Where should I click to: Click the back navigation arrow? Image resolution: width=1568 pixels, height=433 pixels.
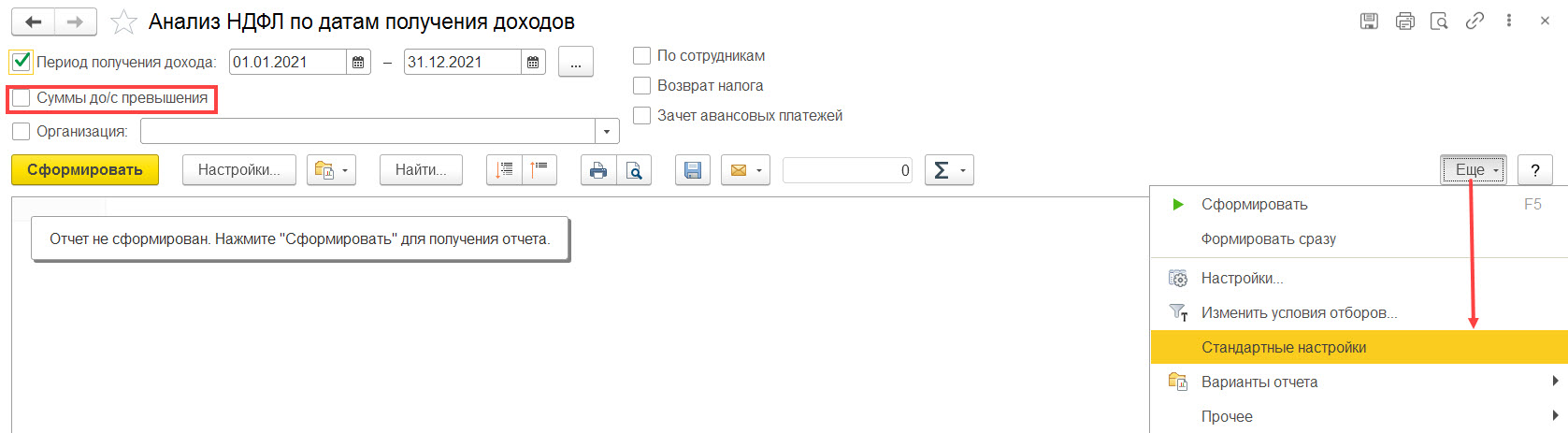pyautogui.click(x=34, y=22)
